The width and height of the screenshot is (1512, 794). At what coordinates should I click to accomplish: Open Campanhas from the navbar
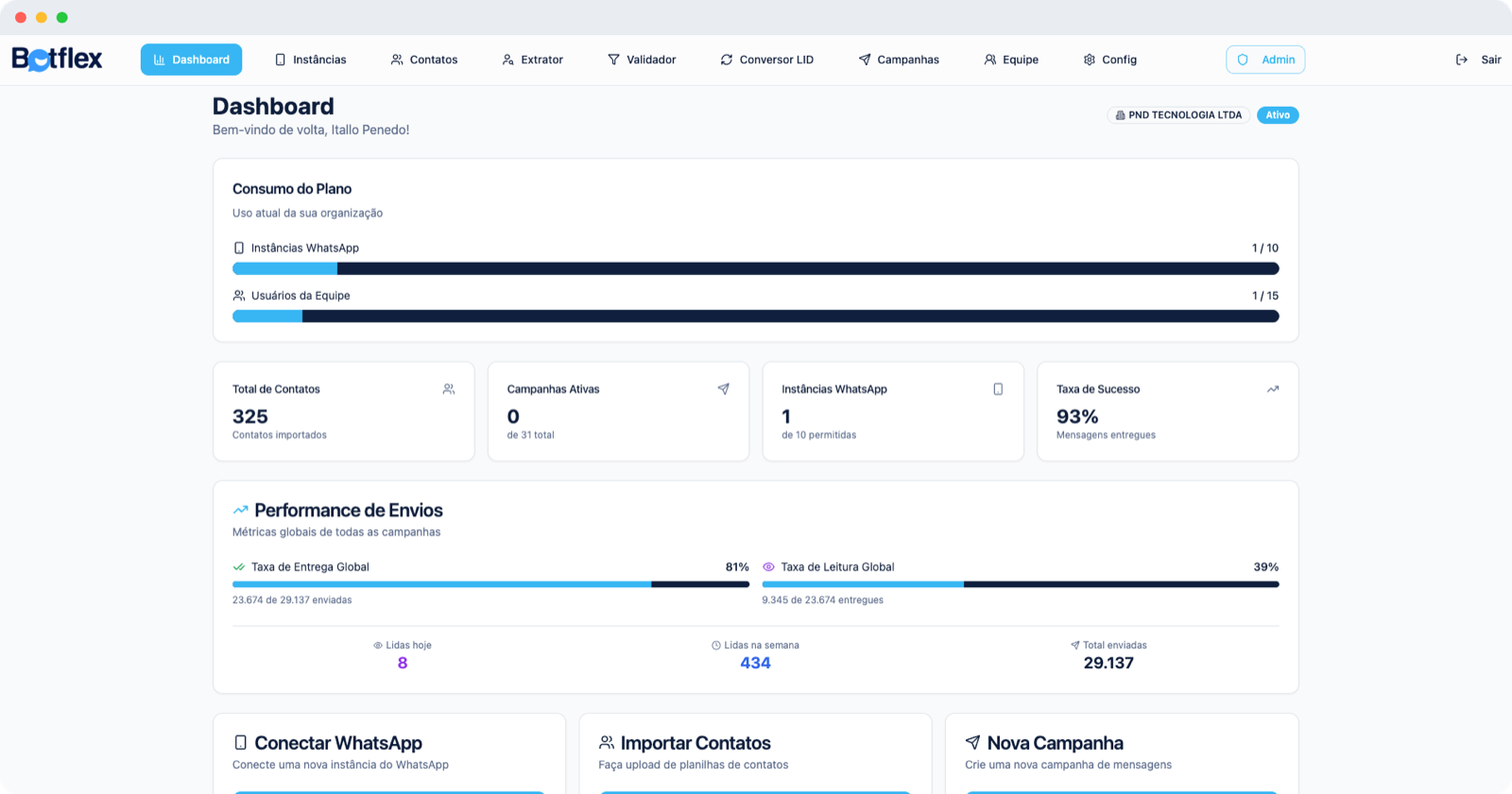point(899,60)
